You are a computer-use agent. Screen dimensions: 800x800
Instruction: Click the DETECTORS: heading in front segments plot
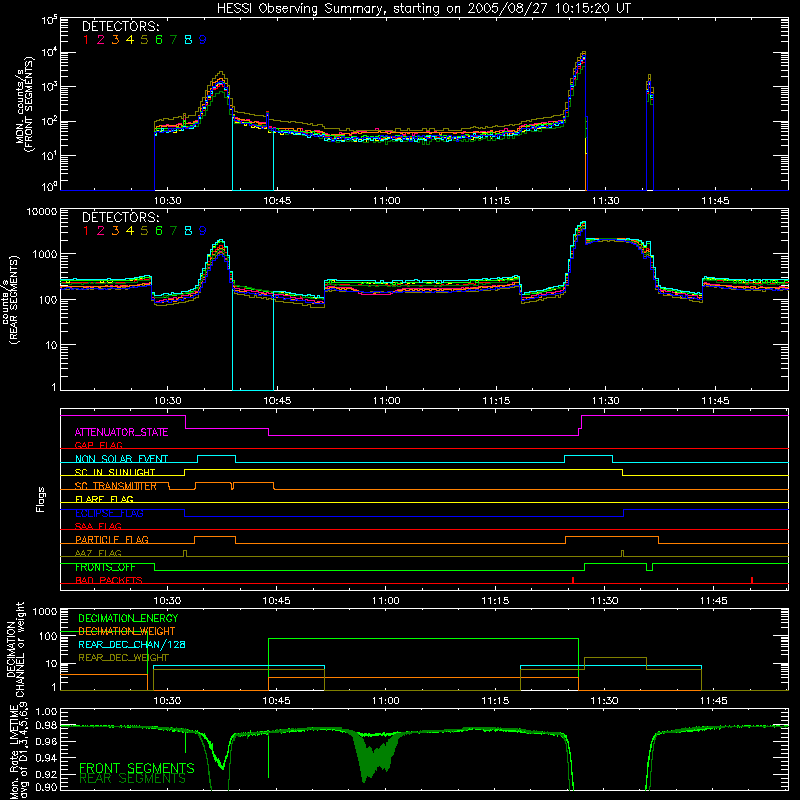121,26
